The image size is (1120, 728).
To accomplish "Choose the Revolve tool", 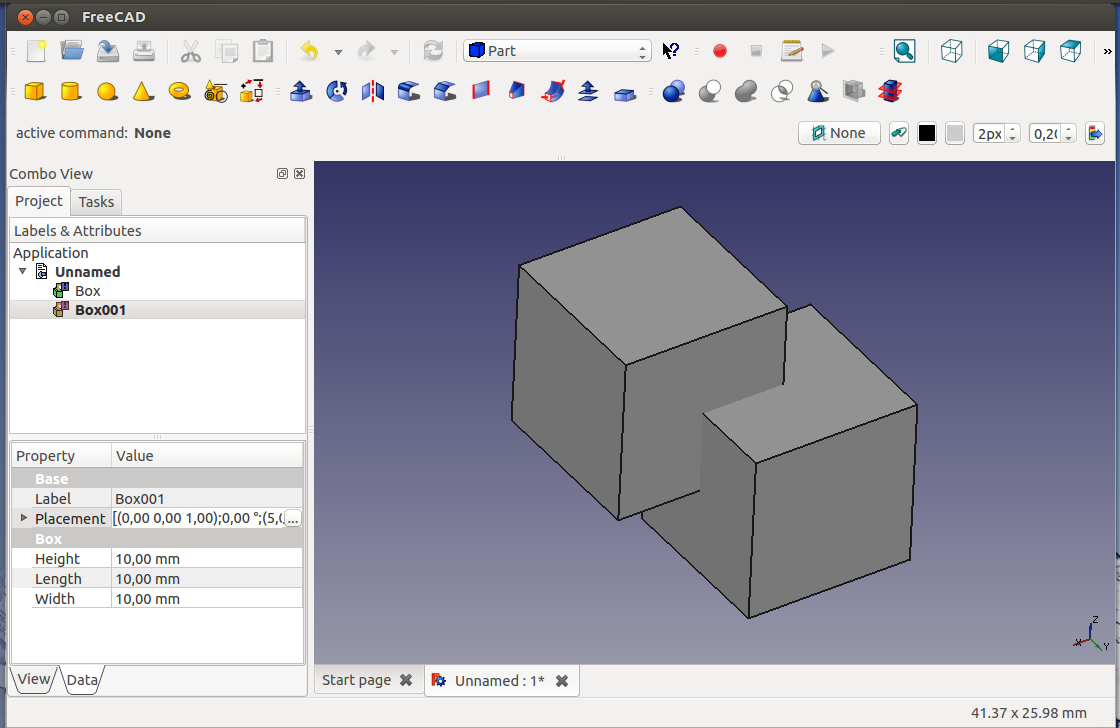I will (x=337, y=92).
